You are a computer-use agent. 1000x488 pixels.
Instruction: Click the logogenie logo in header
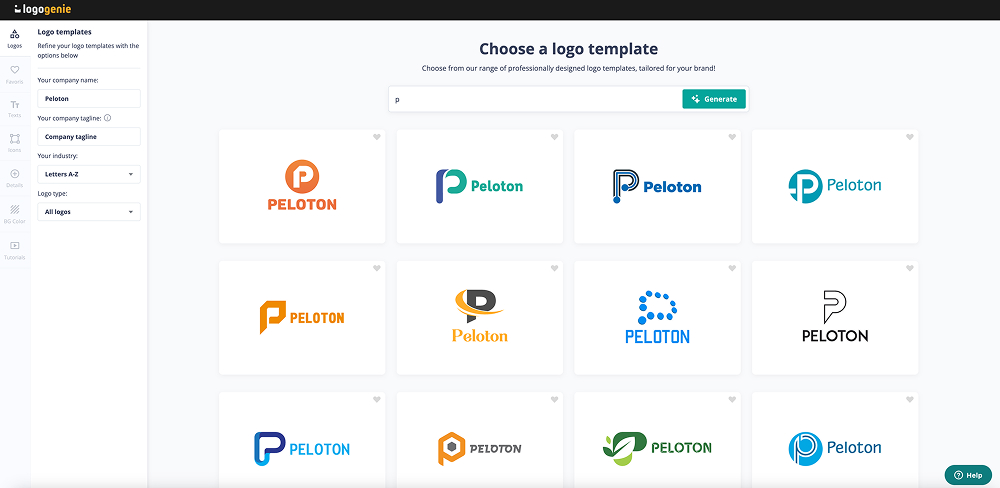coord(43,10)
